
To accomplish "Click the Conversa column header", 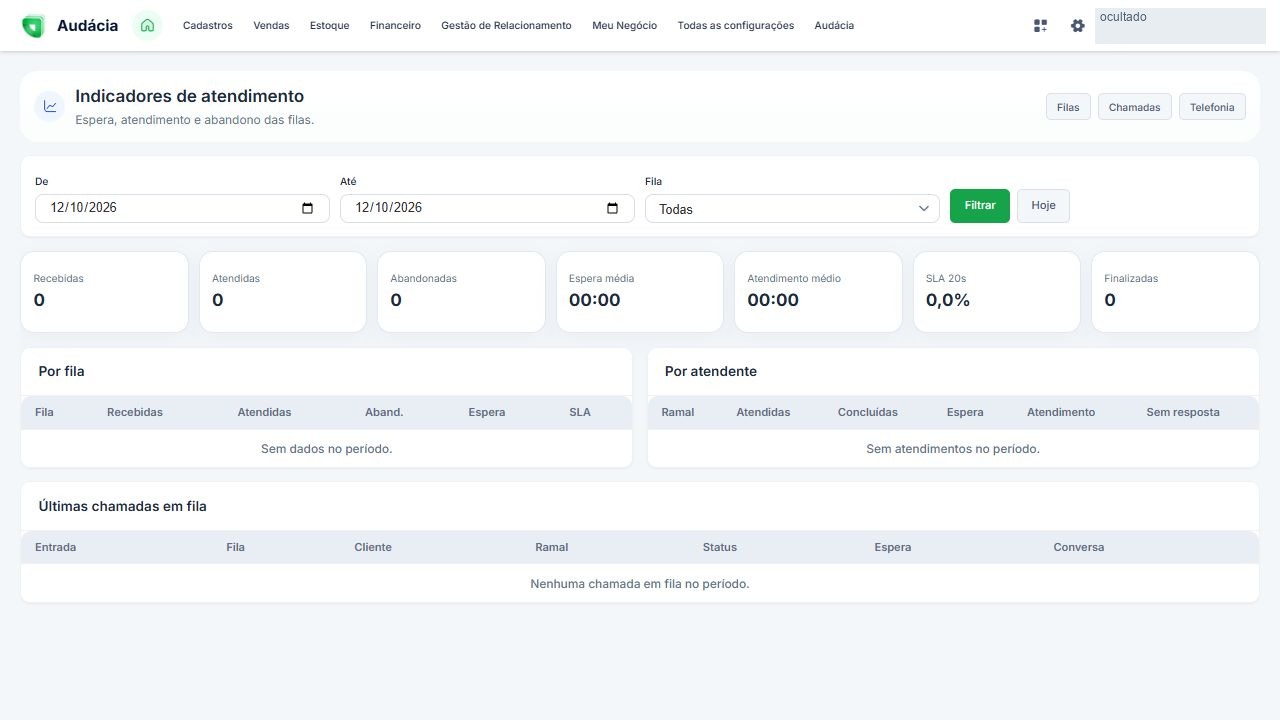I will 1079,547.
